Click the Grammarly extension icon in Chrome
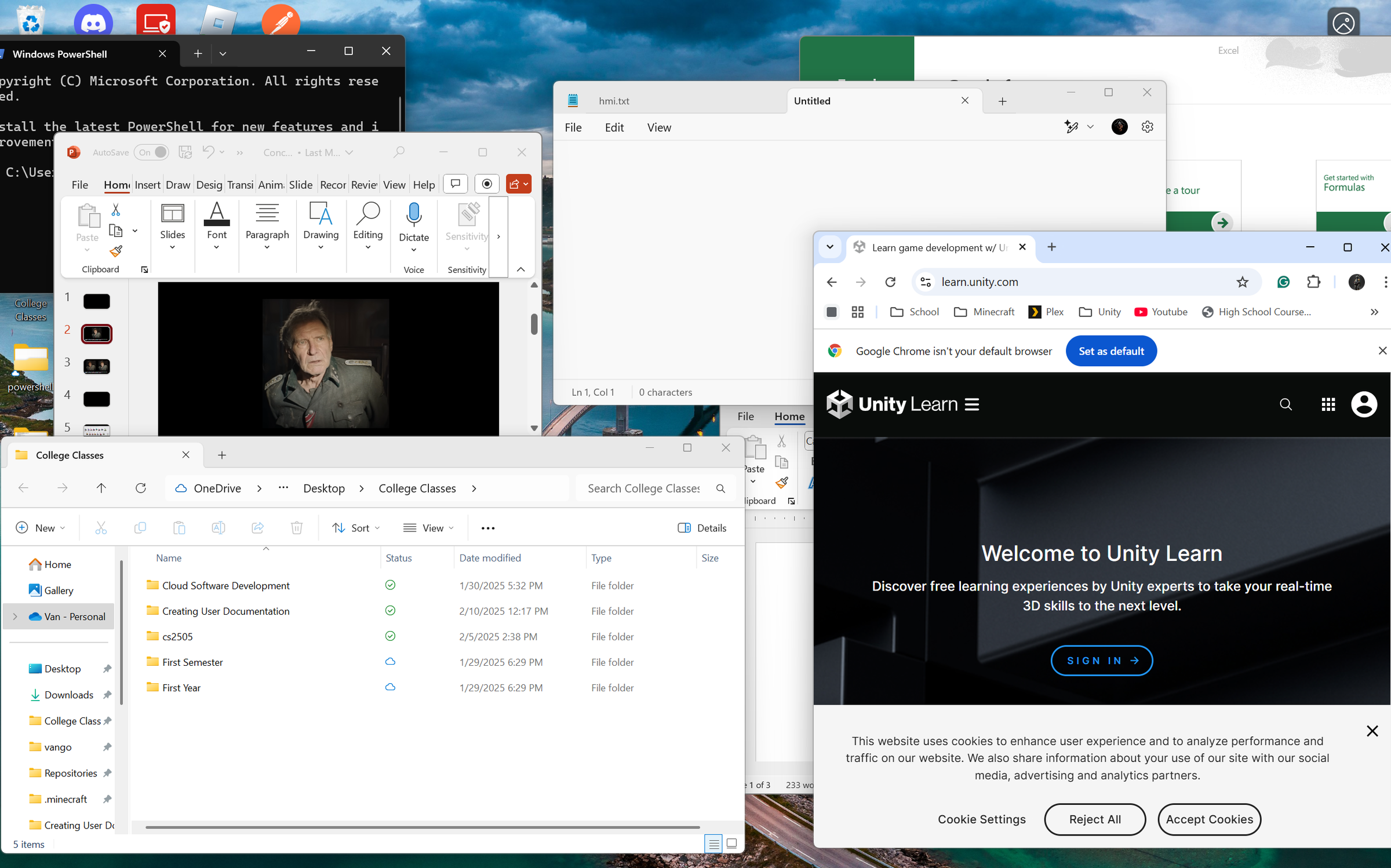 point(1284,282)
